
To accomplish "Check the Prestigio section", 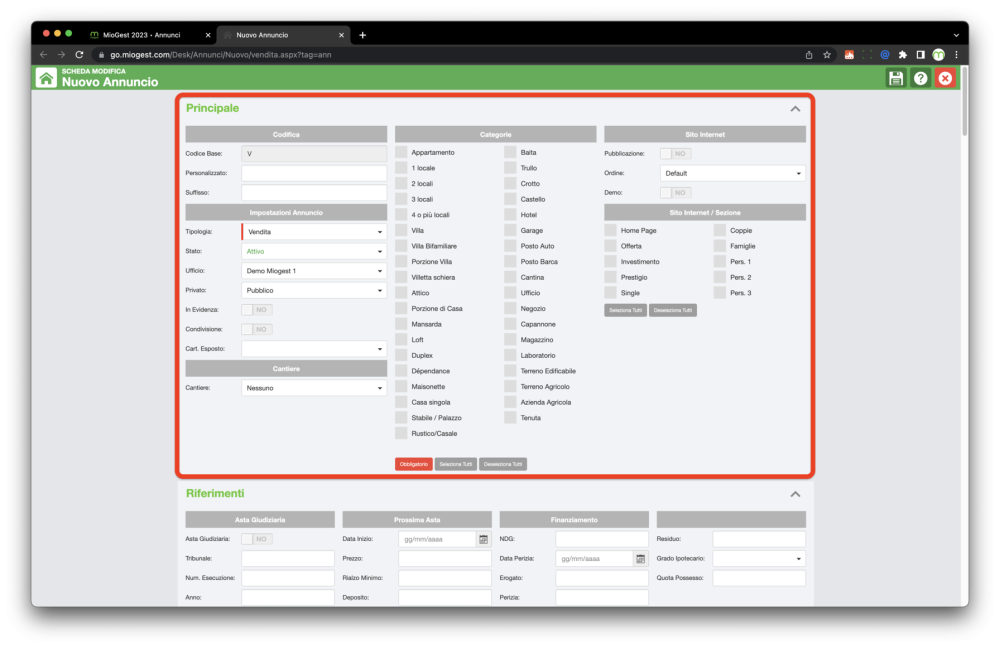I will (x=610, y=277).
